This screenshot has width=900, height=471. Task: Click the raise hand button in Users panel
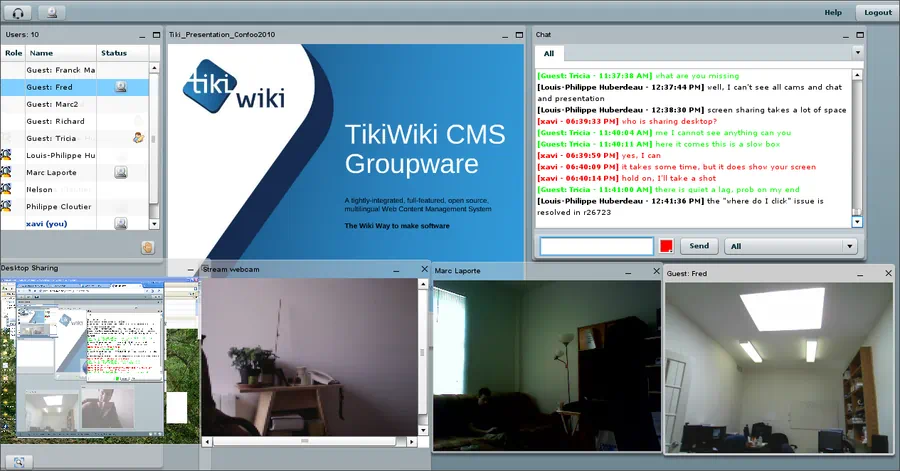click(148, 248)
